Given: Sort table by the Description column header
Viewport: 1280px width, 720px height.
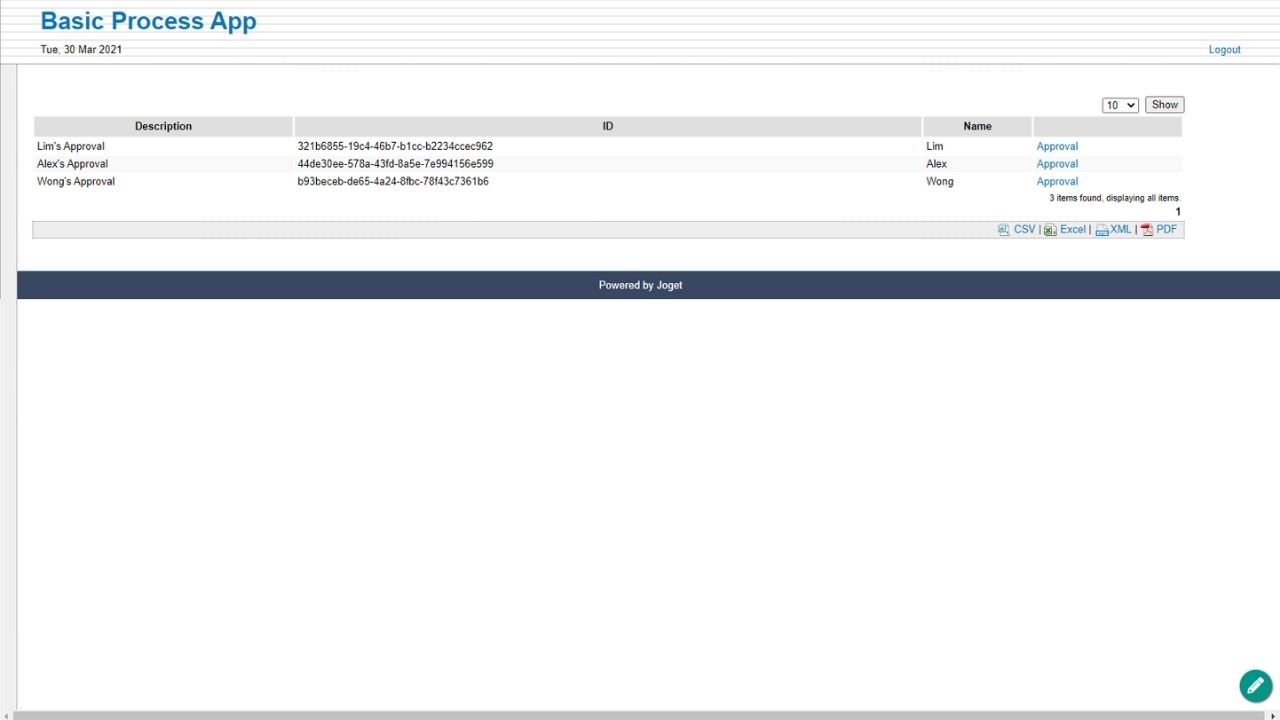Looking at the screenshot, I should pos(163,126).
